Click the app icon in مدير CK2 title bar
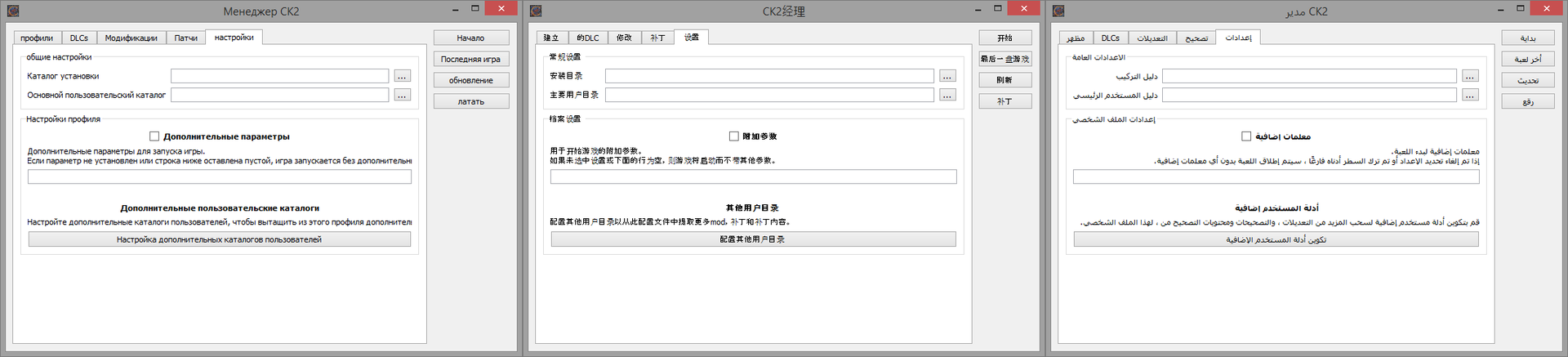The image size is (1568, 357). (x=1058, y=11)
